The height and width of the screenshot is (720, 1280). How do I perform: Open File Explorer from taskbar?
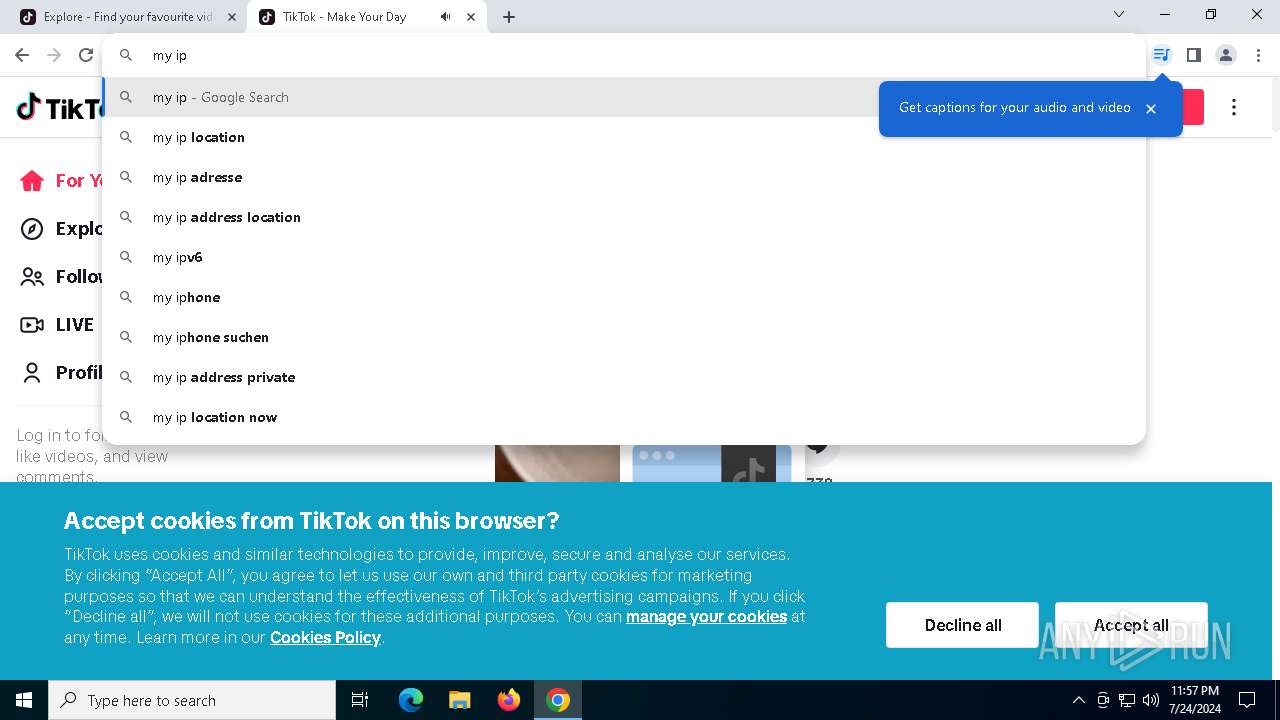[x=459, y=700]
